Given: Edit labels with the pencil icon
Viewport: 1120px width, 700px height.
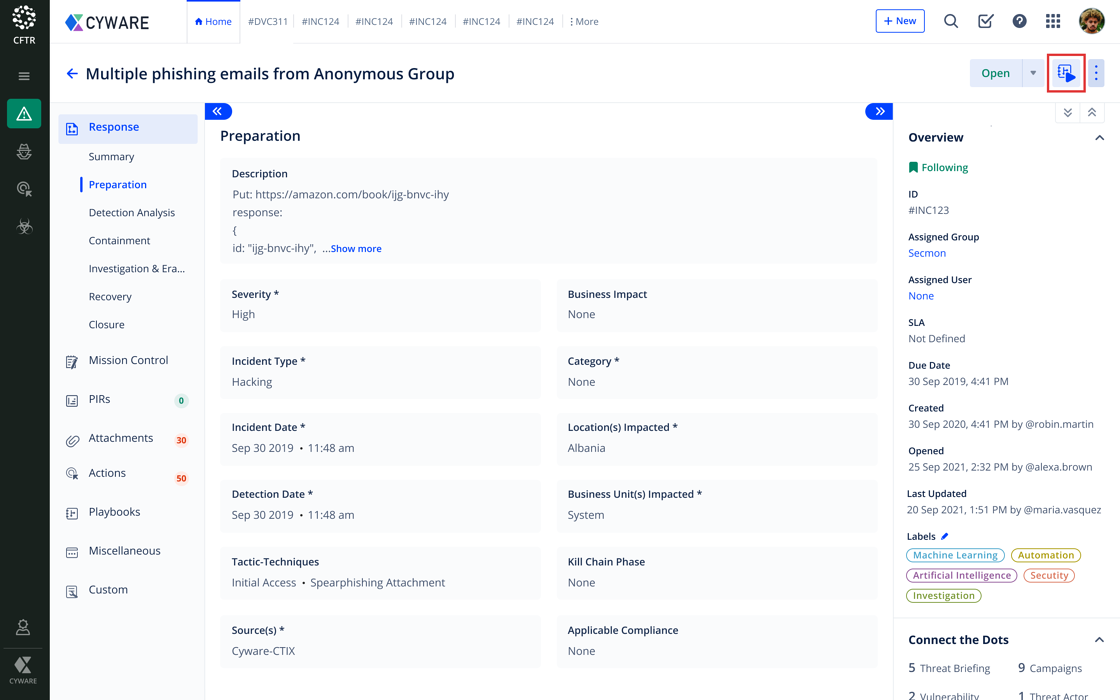Looking at the screenshot, I should tap(945, 537).
